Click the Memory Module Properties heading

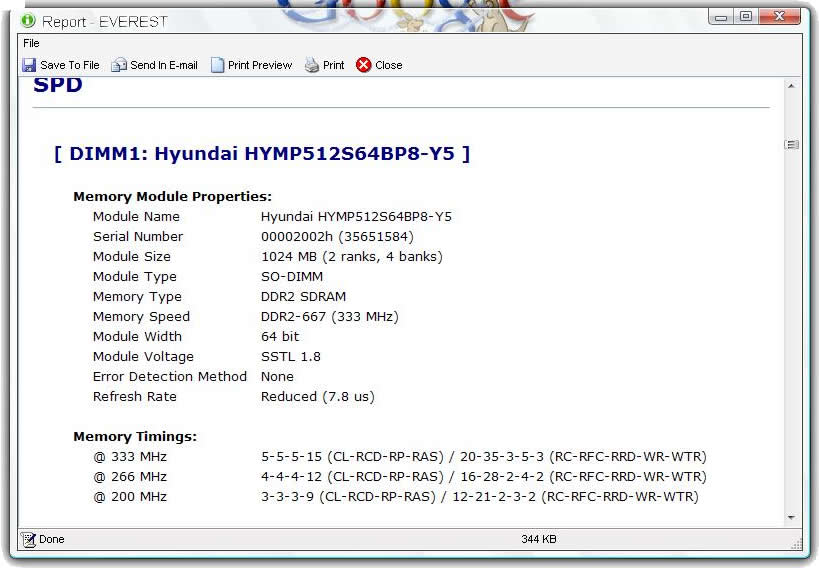coord(172,196)
